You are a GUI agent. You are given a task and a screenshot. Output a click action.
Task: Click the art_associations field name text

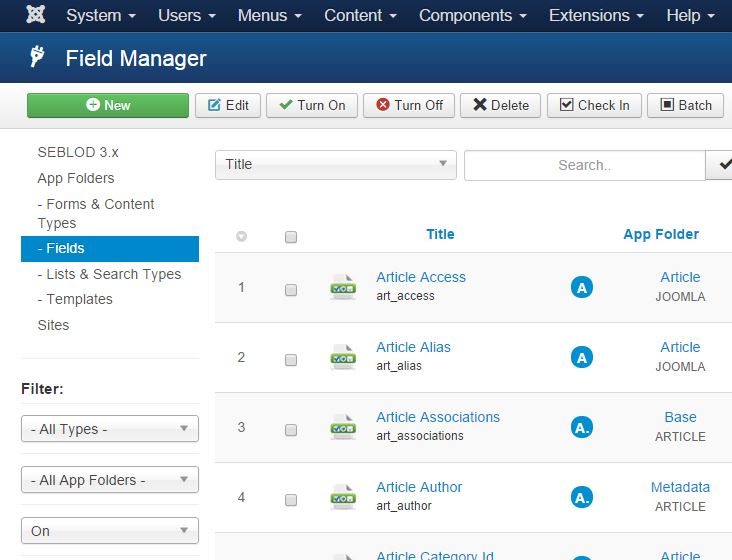coord(420,436)
